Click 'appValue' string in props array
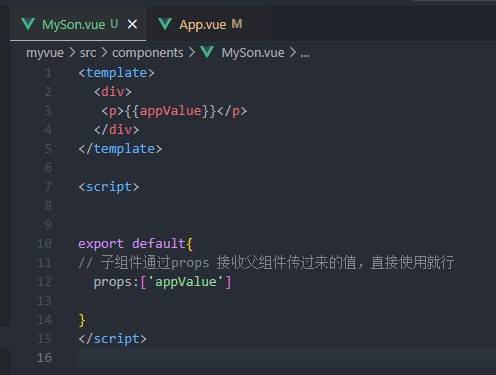The width and height of the screenshot is (496, 375). click(185, 282)
